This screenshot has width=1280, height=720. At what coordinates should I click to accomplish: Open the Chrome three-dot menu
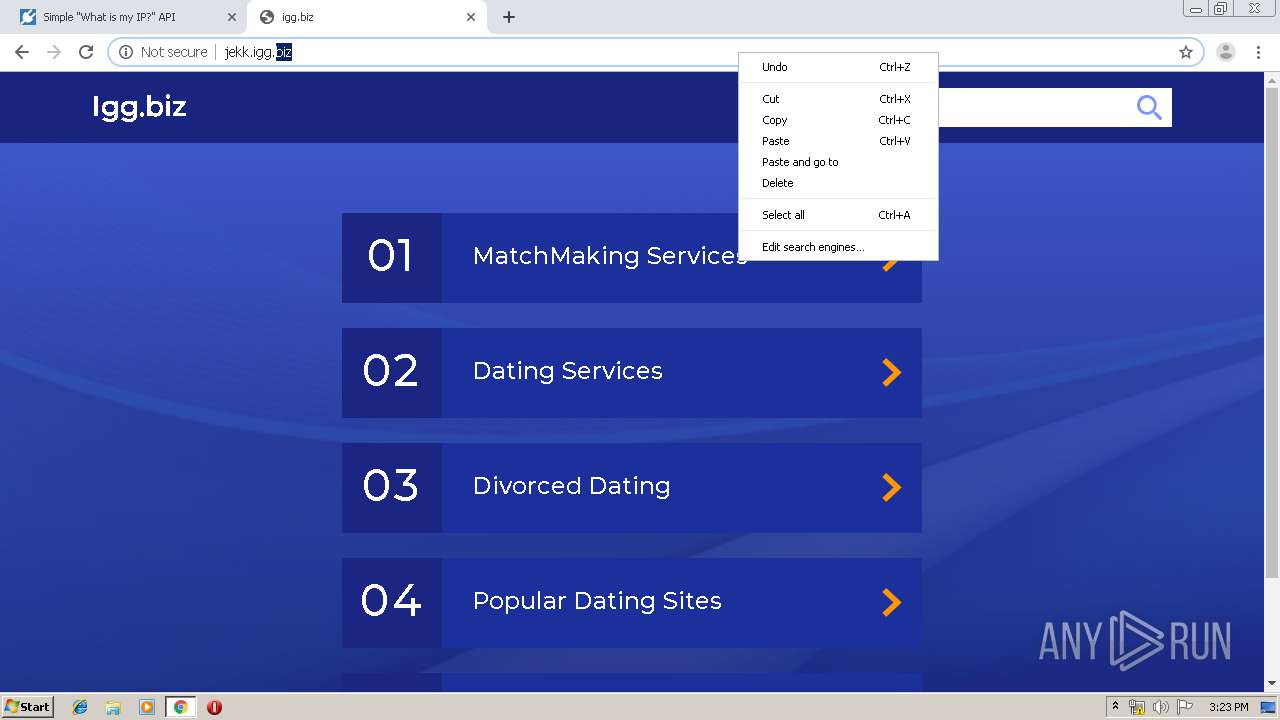pyautogui.click(x=1259, y=52)
